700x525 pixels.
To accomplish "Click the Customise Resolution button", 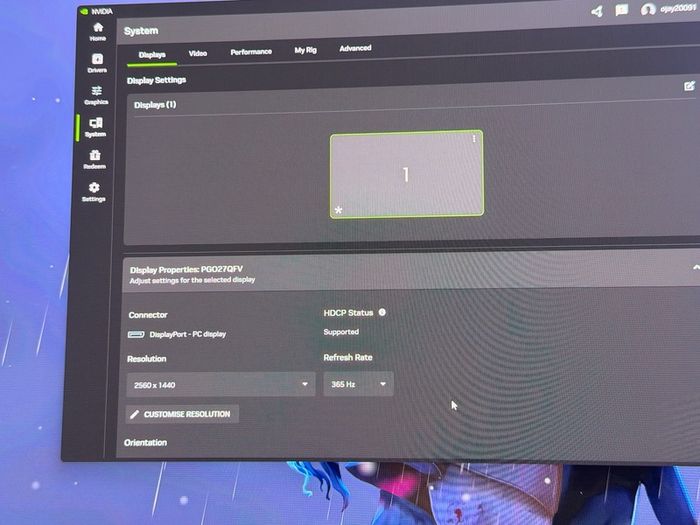I will (182, 414).
